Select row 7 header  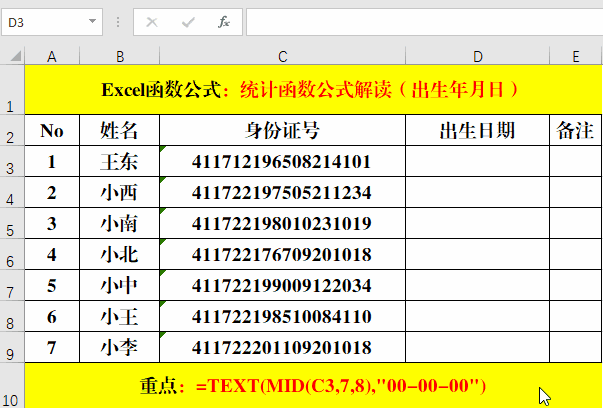12,285
